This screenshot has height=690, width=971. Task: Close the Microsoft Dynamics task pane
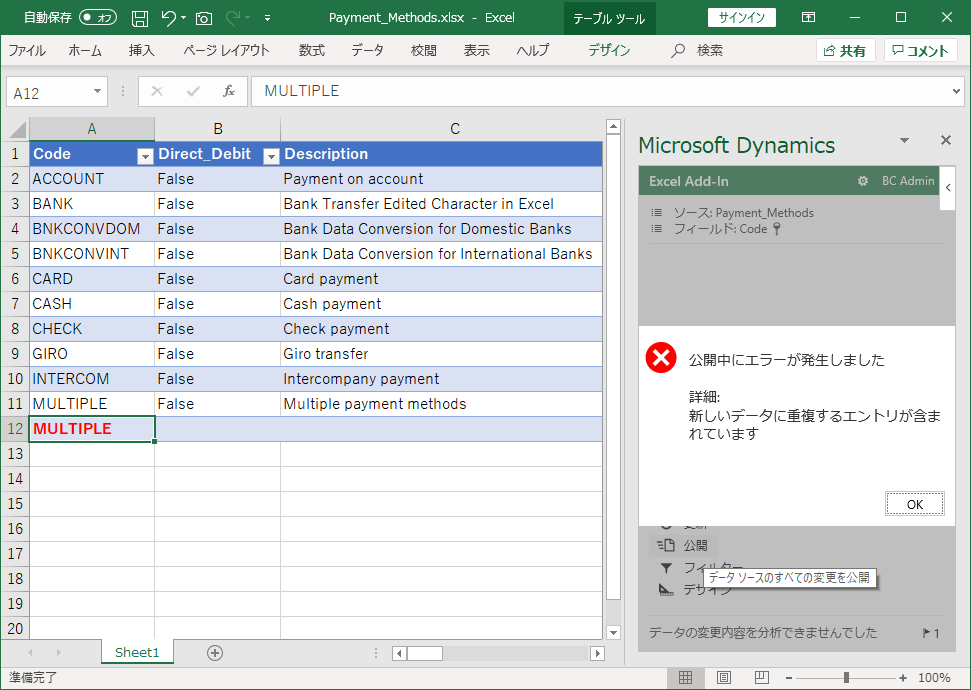coord(946,140)
